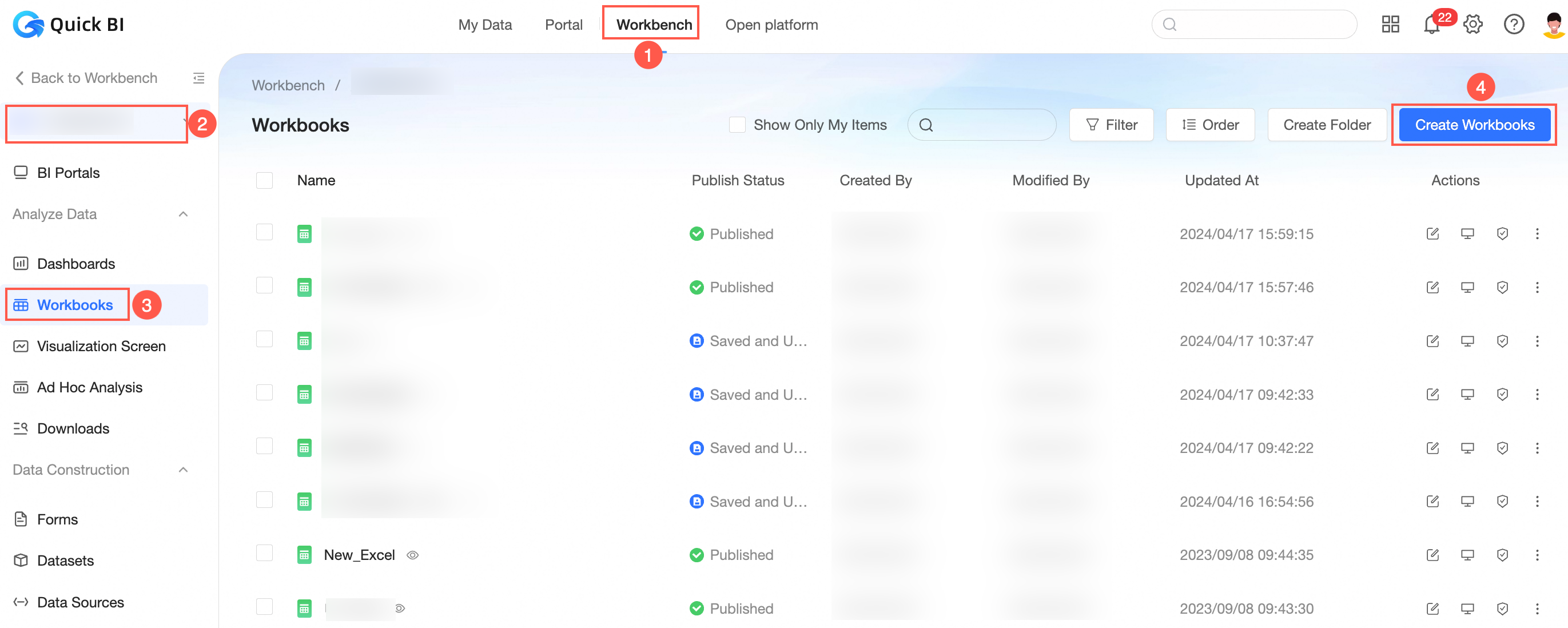This screenshot has height=628, width=1568.
Task: Open more actions for New_Excel row
Action: tap(1537, 555)
